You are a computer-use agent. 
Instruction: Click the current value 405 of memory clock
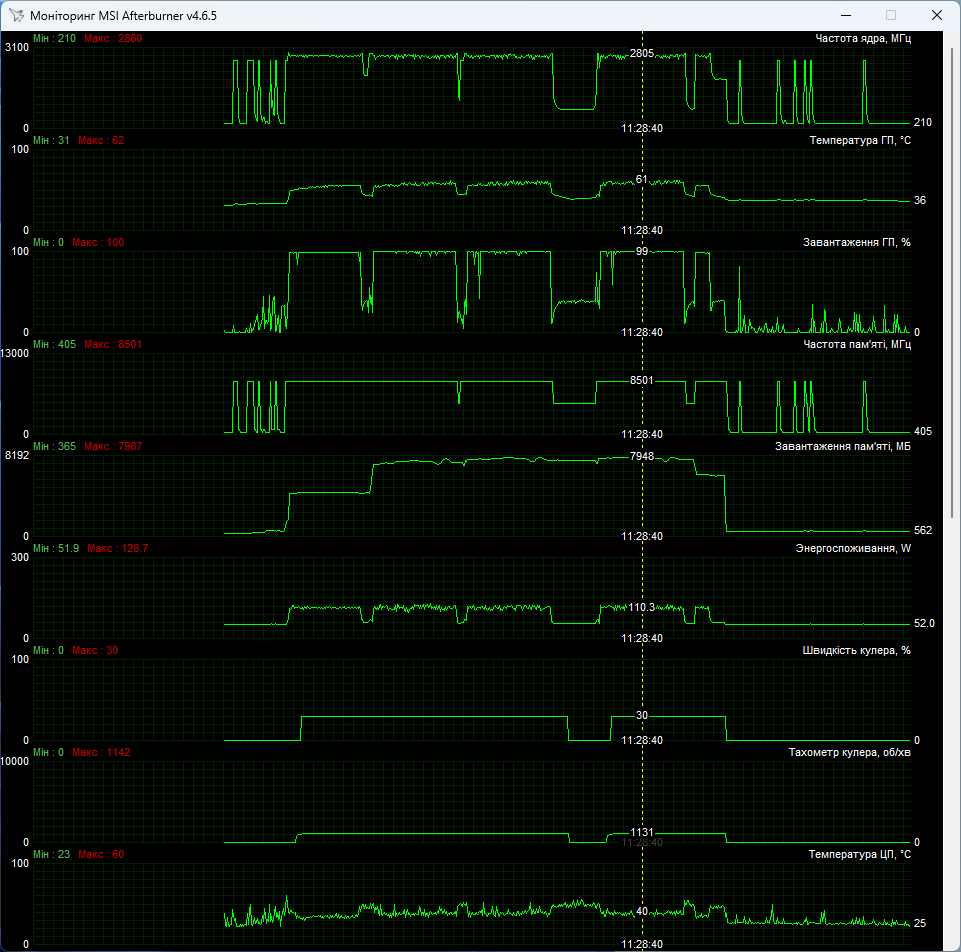click(x=922, y=432)
